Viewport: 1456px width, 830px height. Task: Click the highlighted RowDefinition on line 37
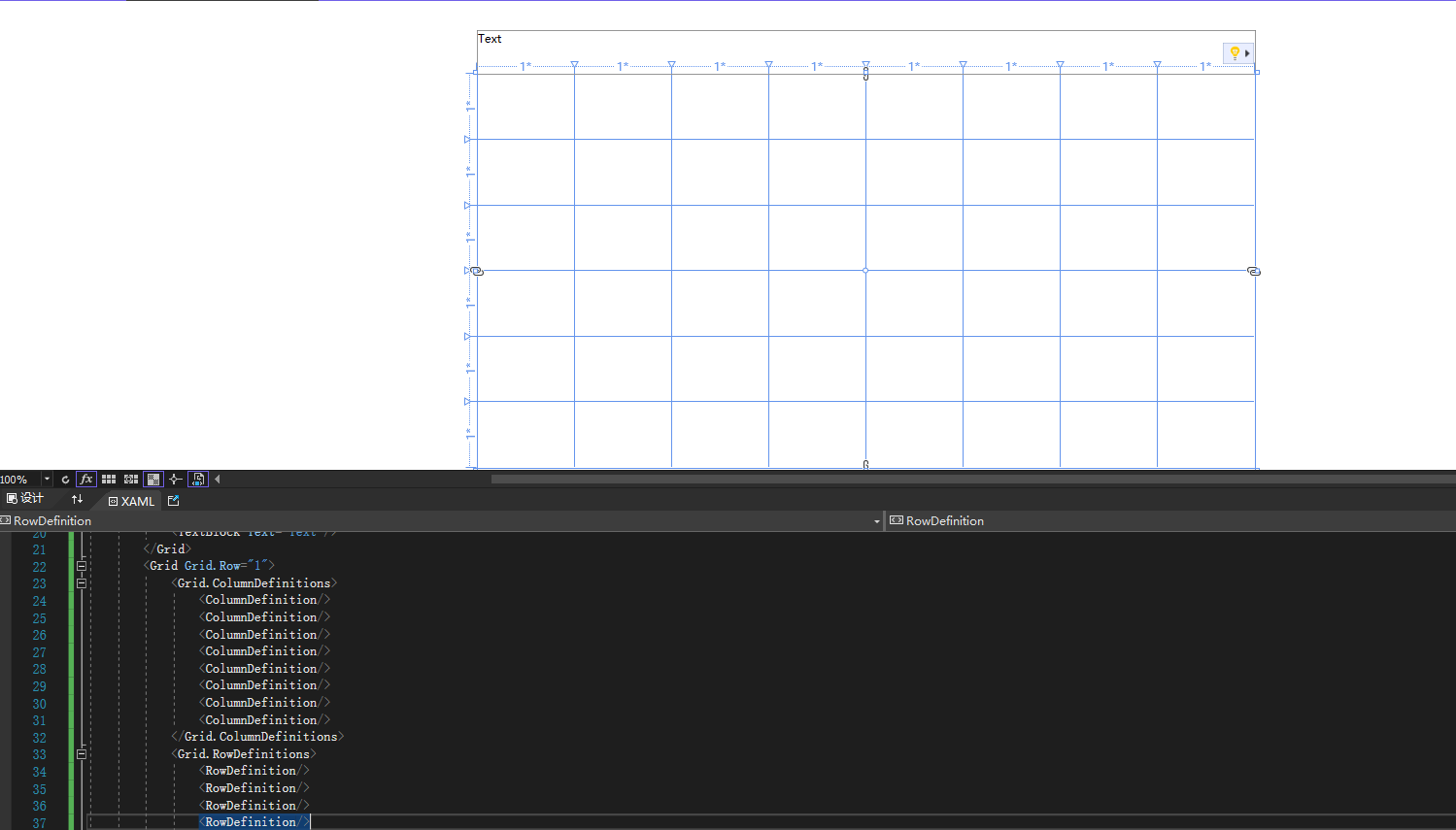coord(254,822)
